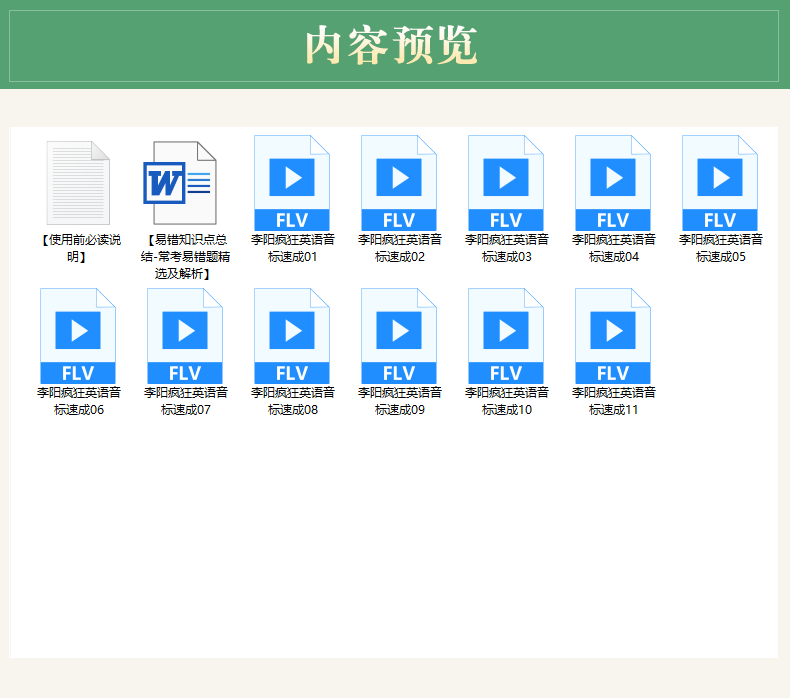Click the label 李阳疯狂英语音标速成08
The image size is (790, 698).
[293, 401]
